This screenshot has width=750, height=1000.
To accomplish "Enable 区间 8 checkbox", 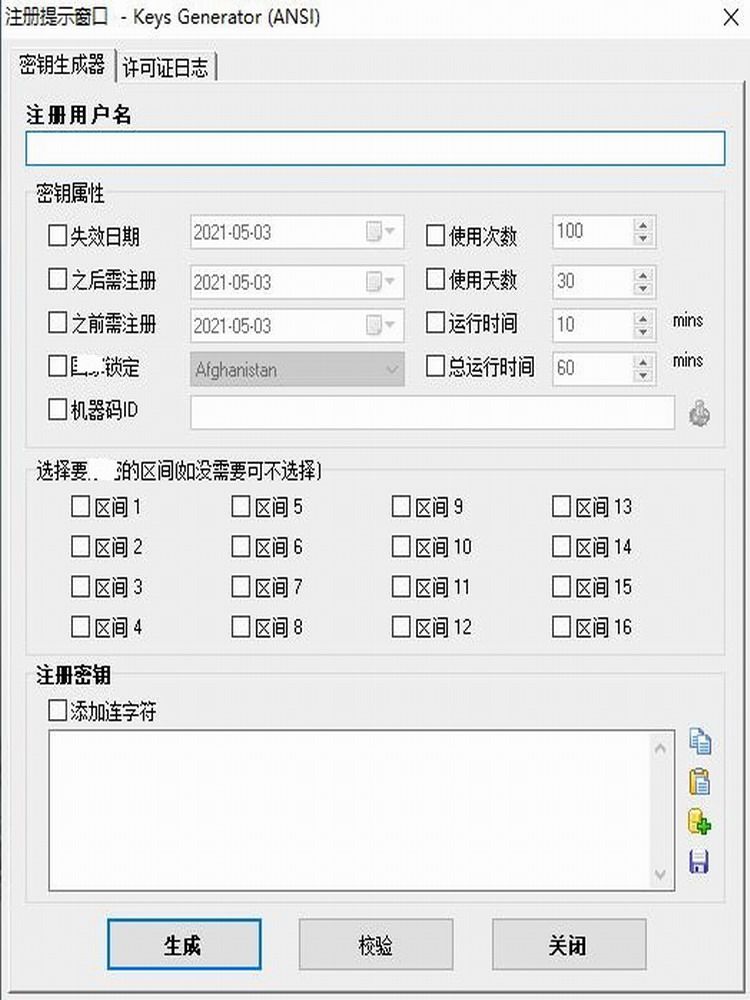I will point(240,627).
